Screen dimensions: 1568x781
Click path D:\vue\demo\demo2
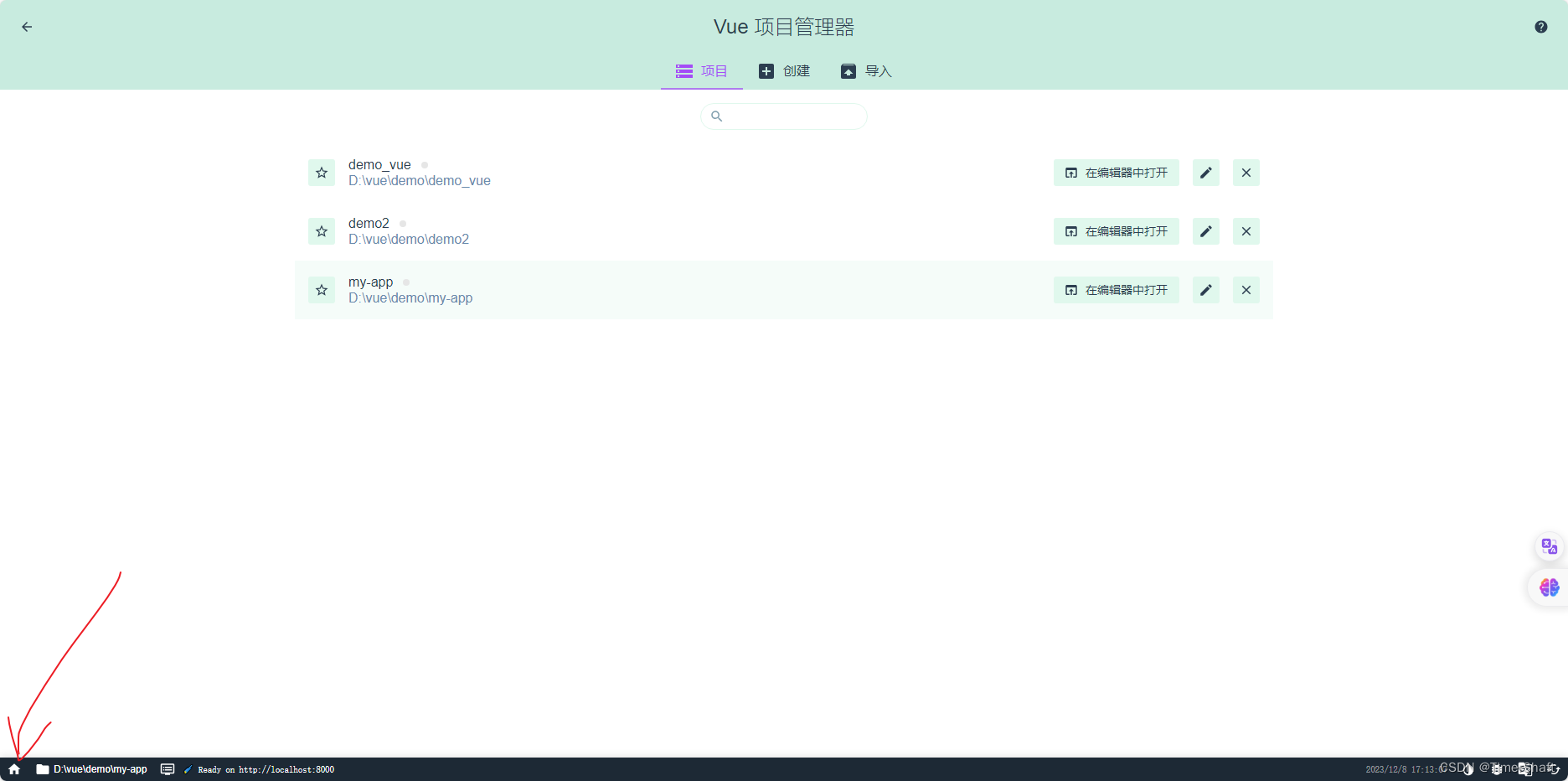(x=409, y=240)
